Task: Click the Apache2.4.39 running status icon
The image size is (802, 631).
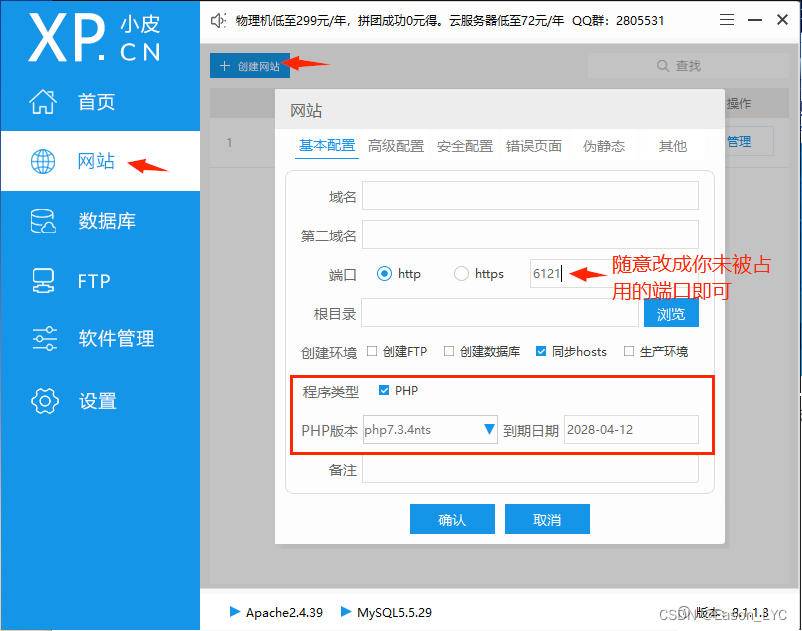Action: [235, 612]
